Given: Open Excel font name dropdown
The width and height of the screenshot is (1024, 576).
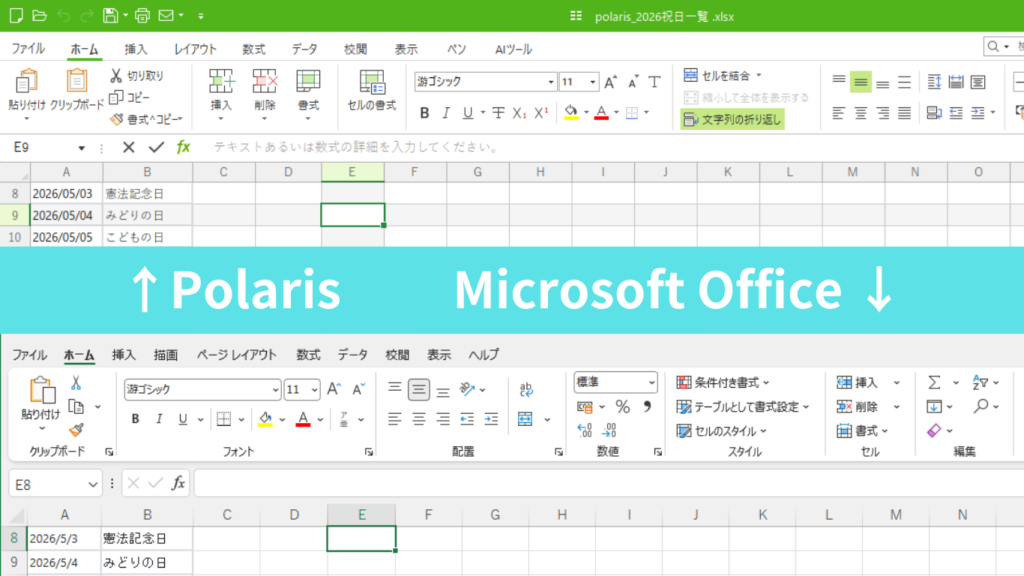Looking at the screenshot, I should point(275,390).
